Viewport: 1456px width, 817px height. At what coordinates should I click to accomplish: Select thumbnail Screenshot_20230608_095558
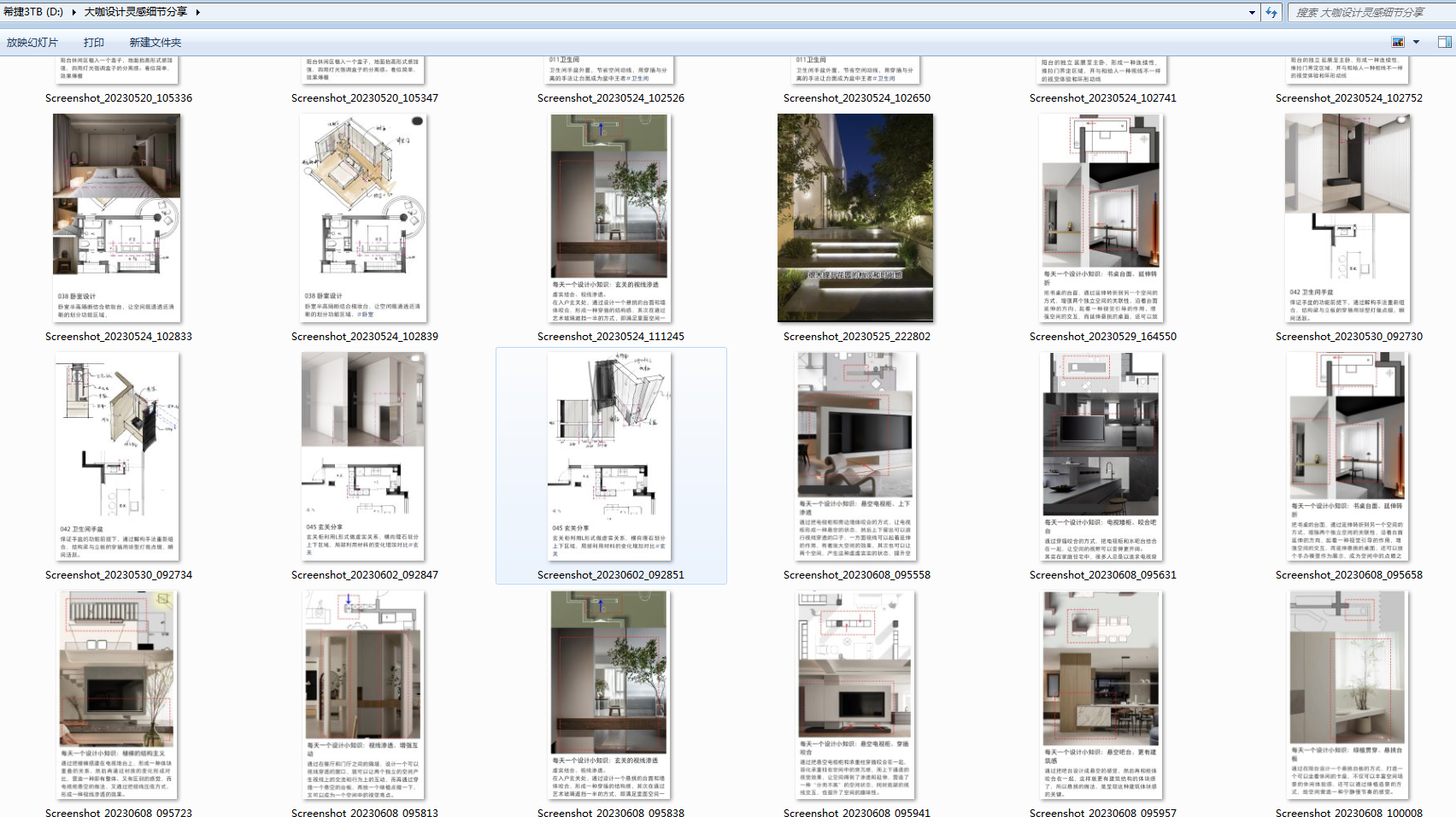pyautogui.click(x=855, y=457)
